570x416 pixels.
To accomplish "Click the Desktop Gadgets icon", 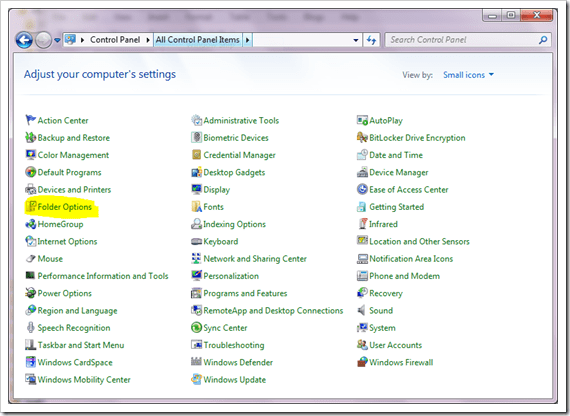I will pyautogui.click(x=196, y=172).
